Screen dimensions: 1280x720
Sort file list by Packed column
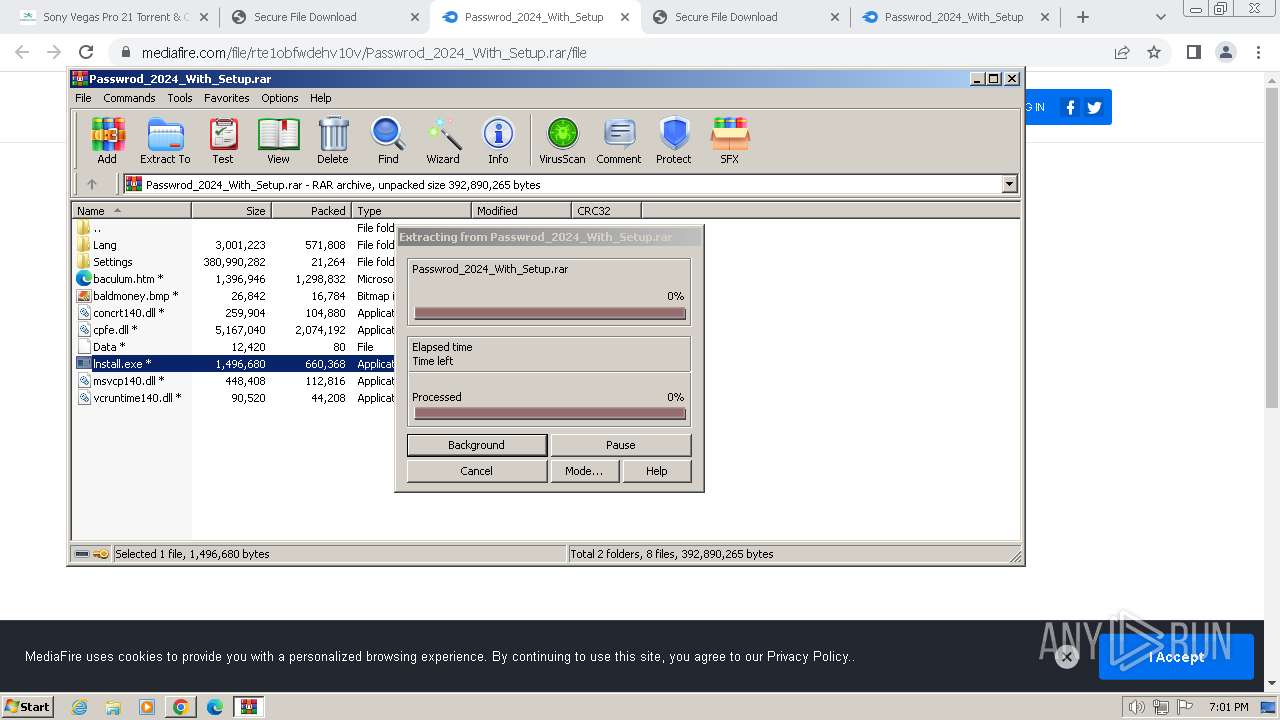coord(311,211)
